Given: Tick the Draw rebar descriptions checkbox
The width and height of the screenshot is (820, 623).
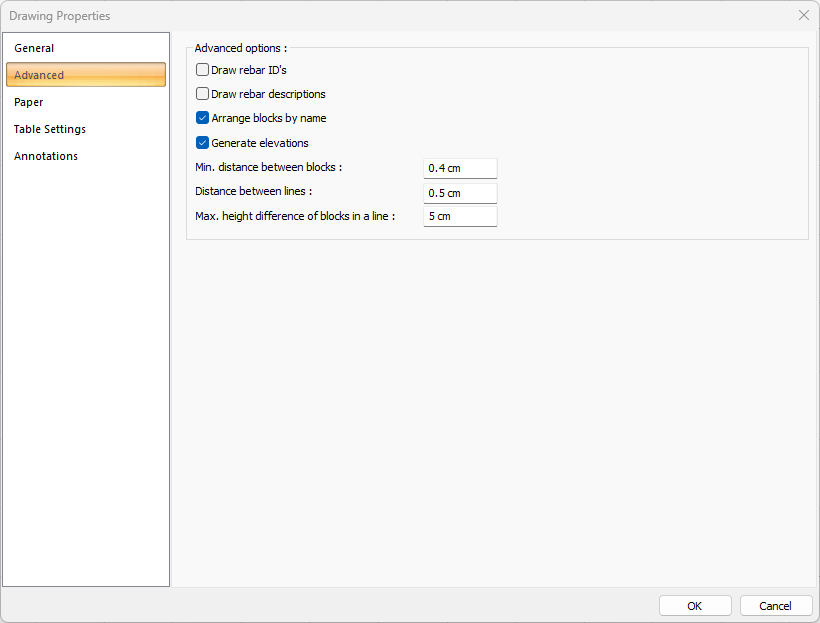Looking at the screenshot, I should [203, 94].
